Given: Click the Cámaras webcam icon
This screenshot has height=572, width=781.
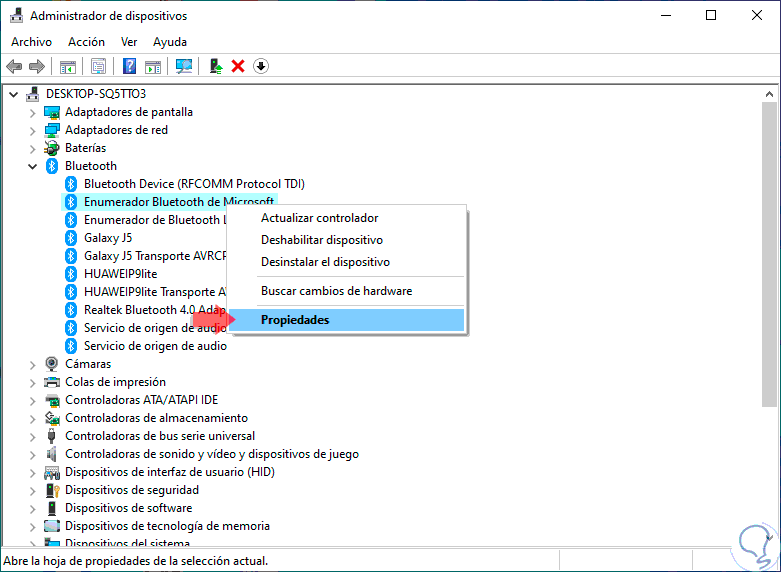Looking at the screenshot, I should coord(51,364).
